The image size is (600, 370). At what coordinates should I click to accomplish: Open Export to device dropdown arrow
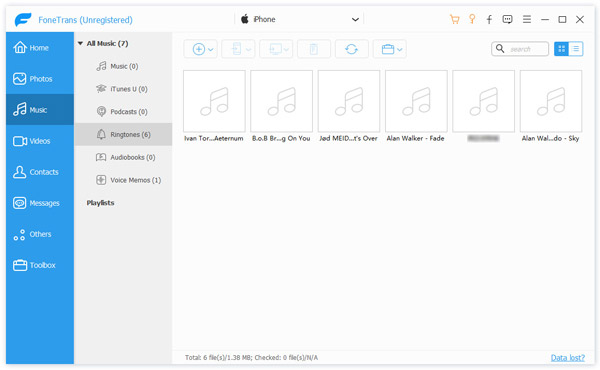tap(248, 49)
